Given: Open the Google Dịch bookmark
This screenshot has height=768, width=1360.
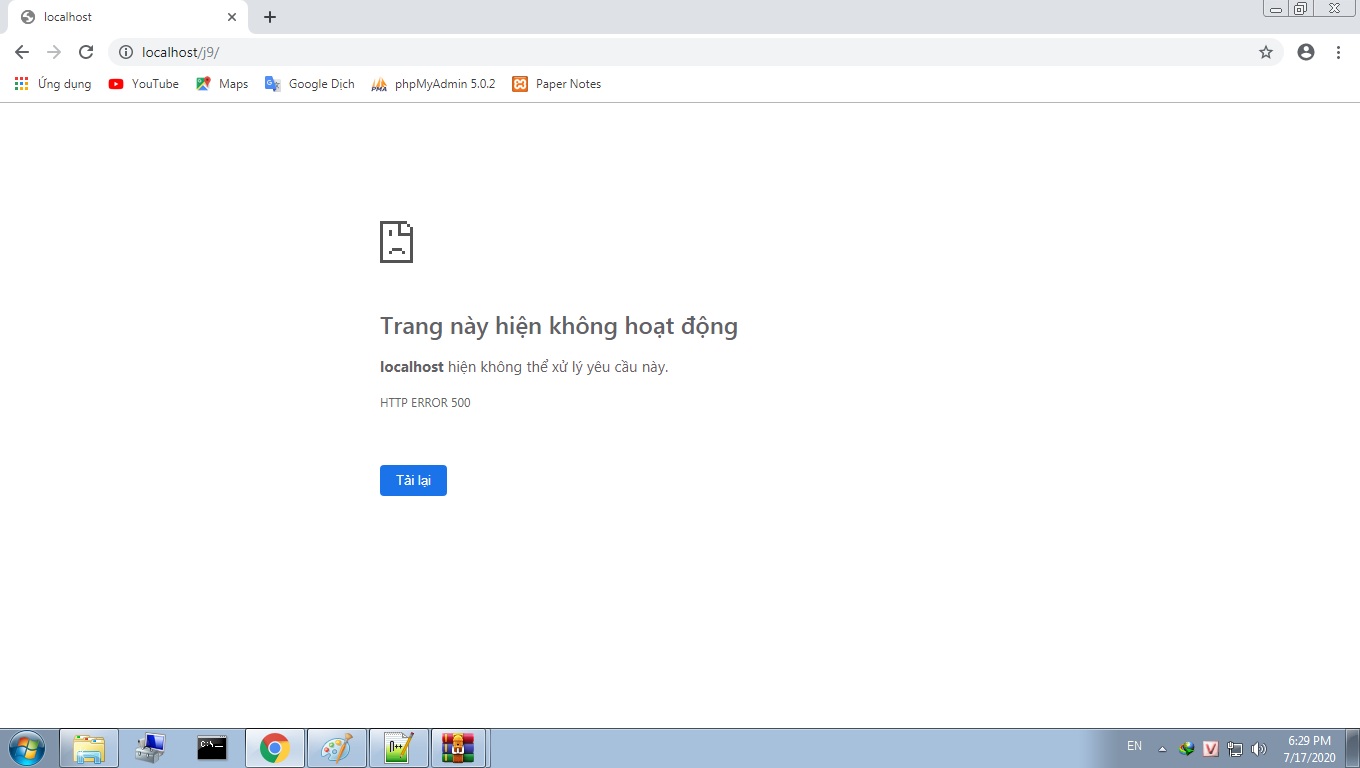Looking at the screenshot, I should [x=310, y=84].
